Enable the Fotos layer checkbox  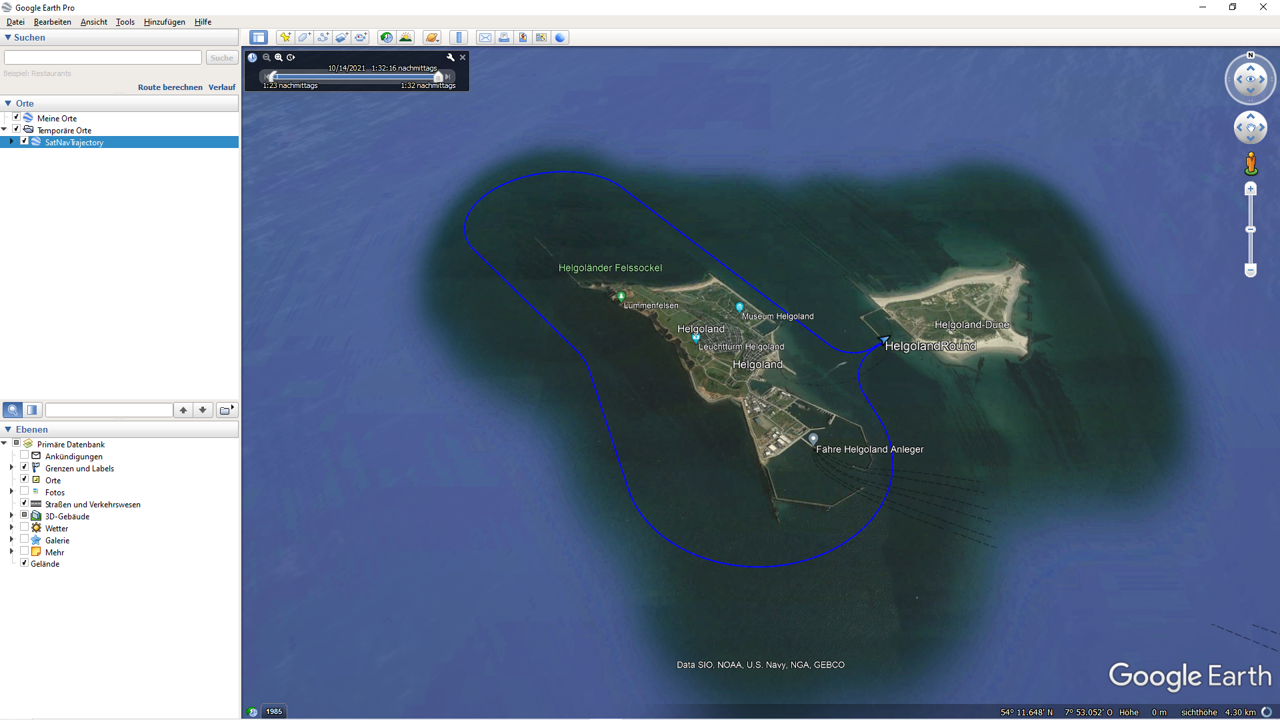pos(25,492)
